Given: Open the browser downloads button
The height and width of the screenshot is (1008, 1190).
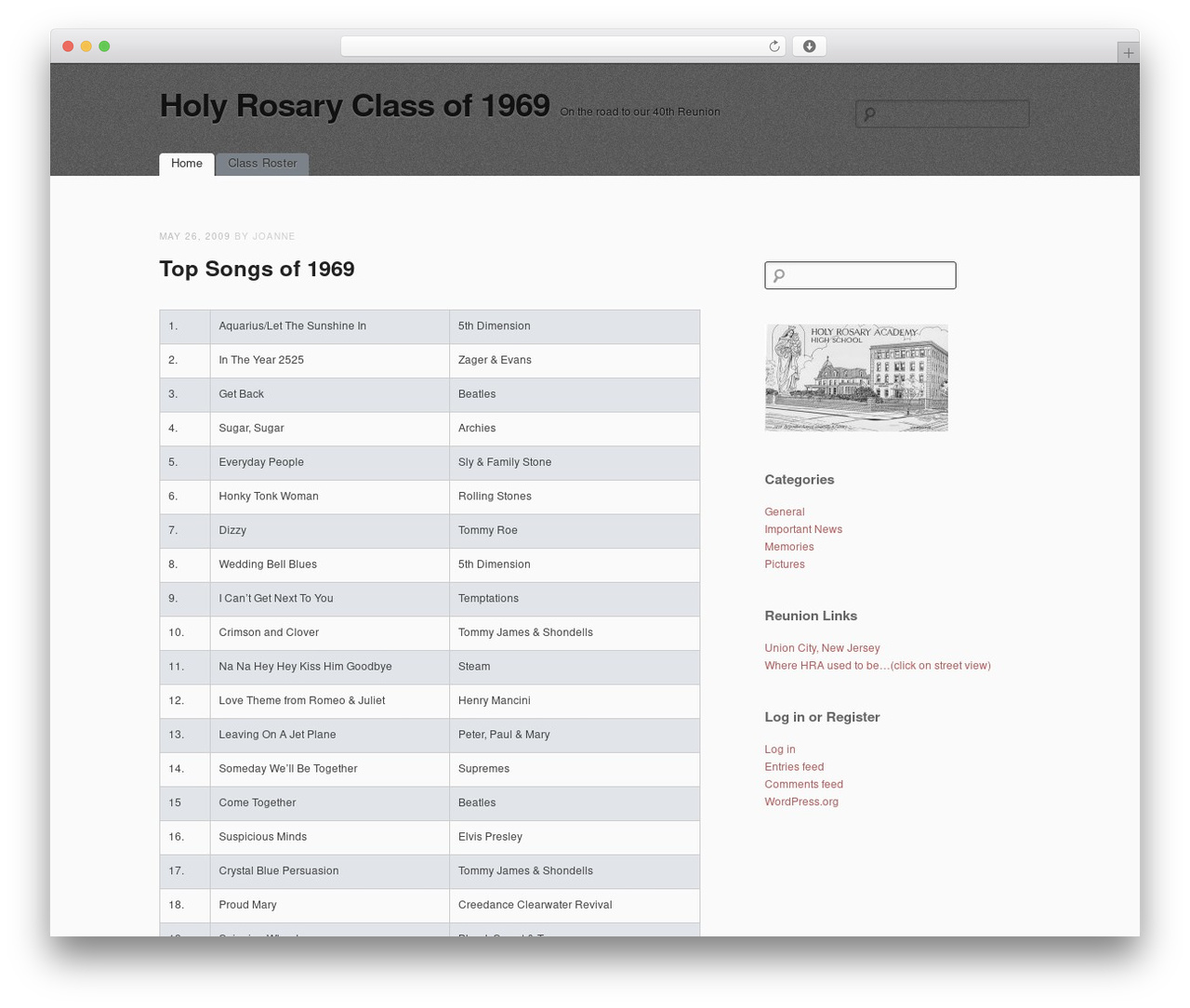Looking at the screenshot, I should (809, 46).
